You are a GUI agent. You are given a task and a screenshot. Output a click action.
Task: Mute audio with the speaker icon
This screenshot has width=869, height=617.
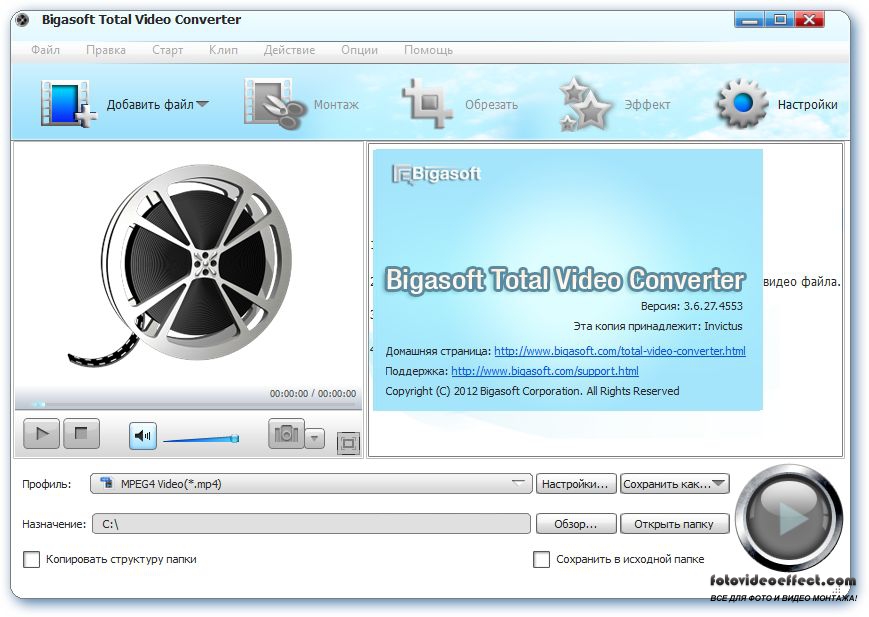tap(143, 436)
